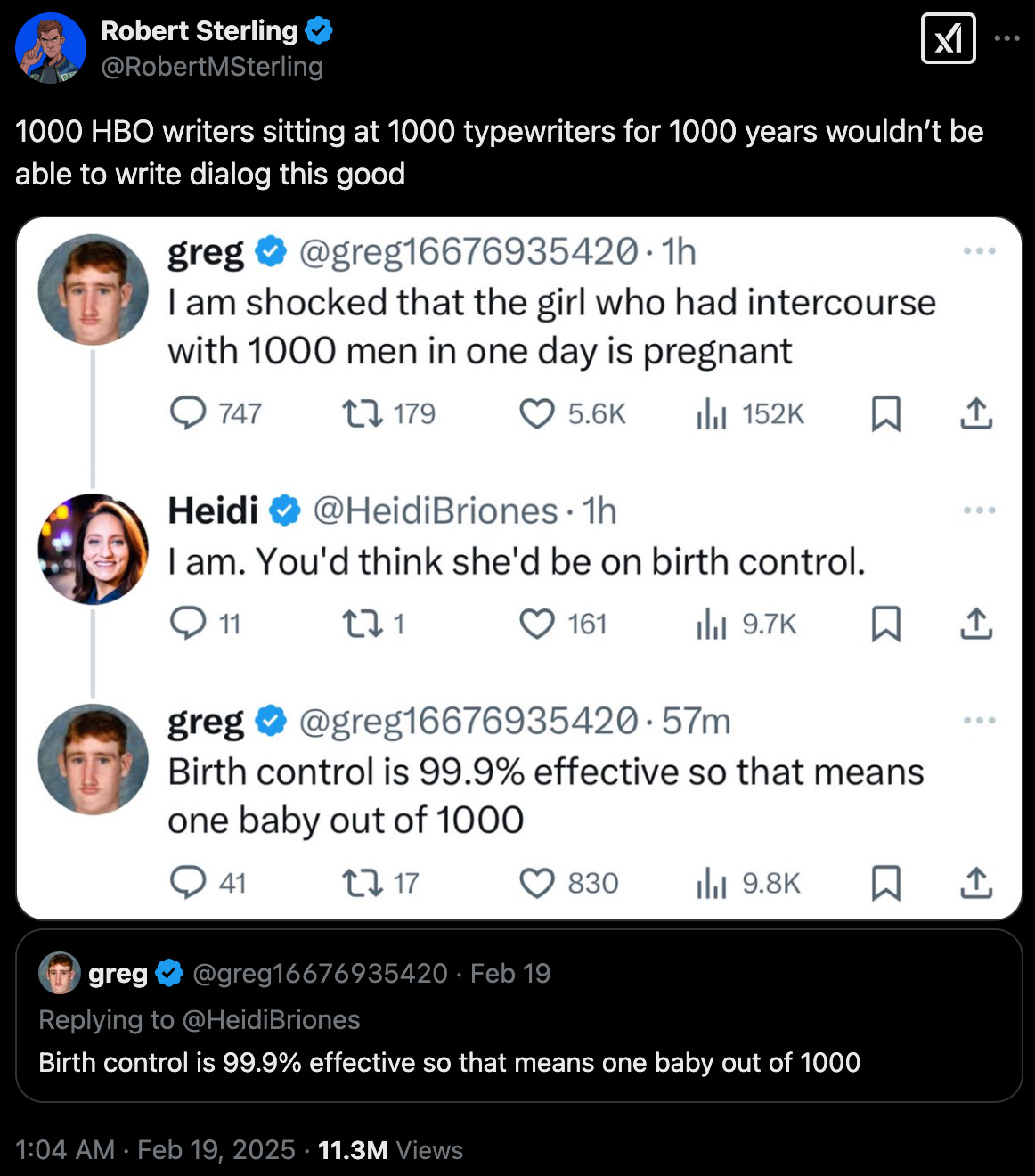The height and width of the screenshot is (1176, 1035).
Task: Click the 9.8K views analytics icon
Action: pos(712,883)
